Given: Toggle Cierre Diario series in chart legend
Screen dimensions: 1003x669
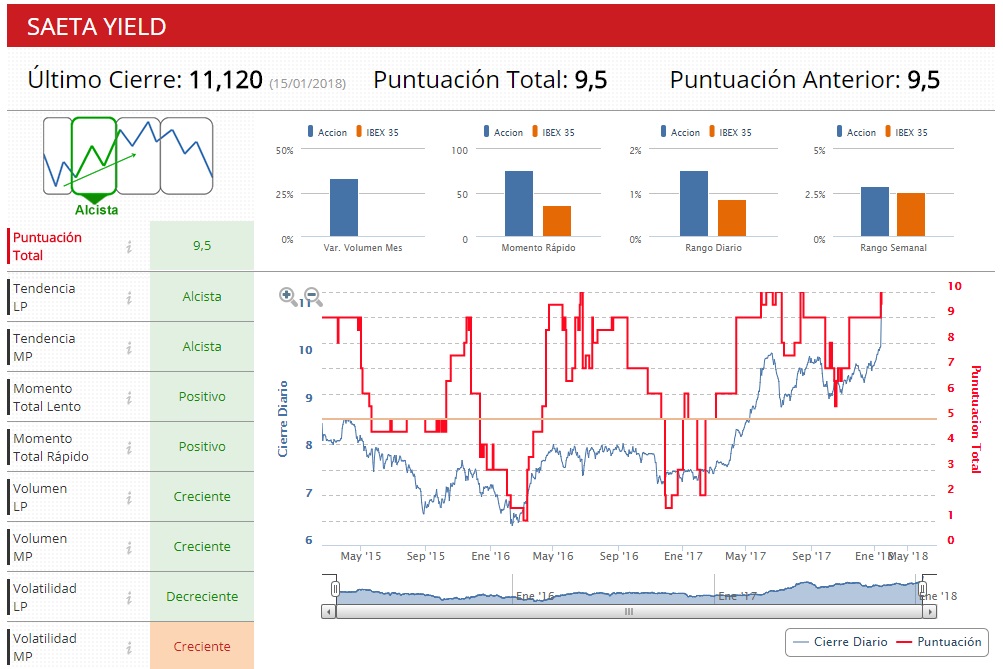Looking at the screenshot, I should point(840,641).
